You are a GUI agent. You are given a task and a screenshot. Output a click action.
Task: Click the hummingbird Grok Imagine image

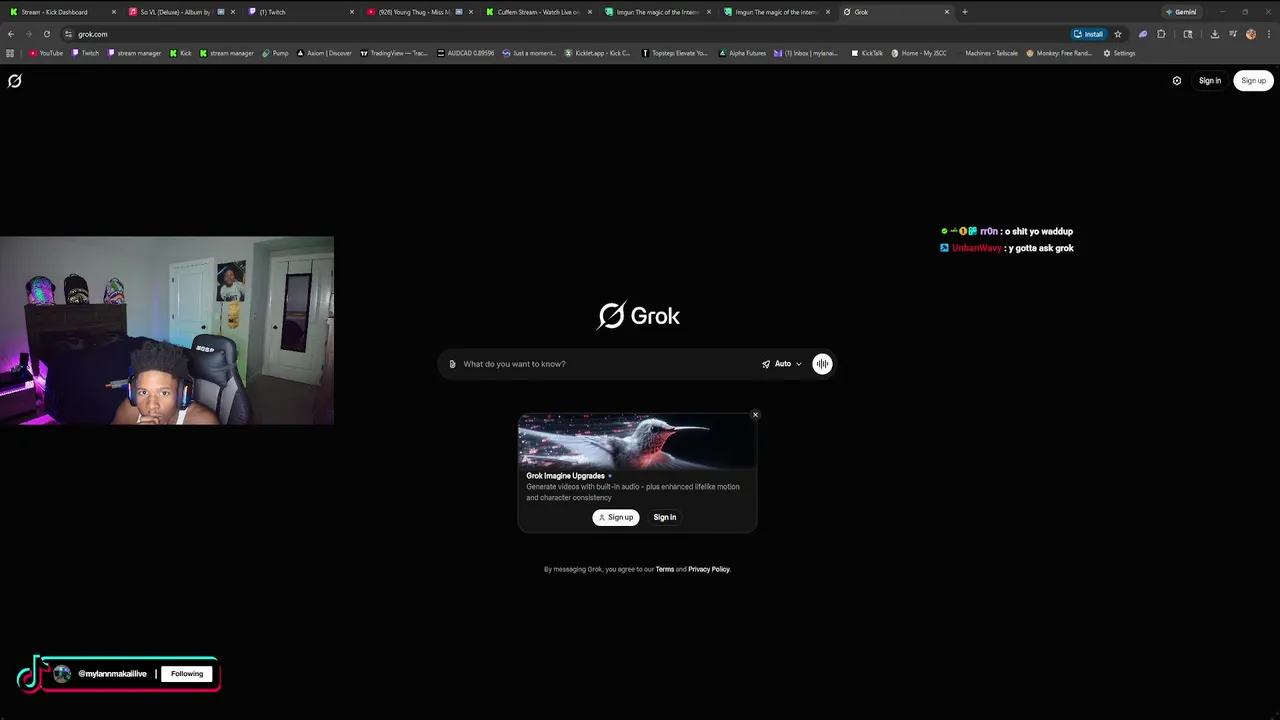(x=637, y=440)
